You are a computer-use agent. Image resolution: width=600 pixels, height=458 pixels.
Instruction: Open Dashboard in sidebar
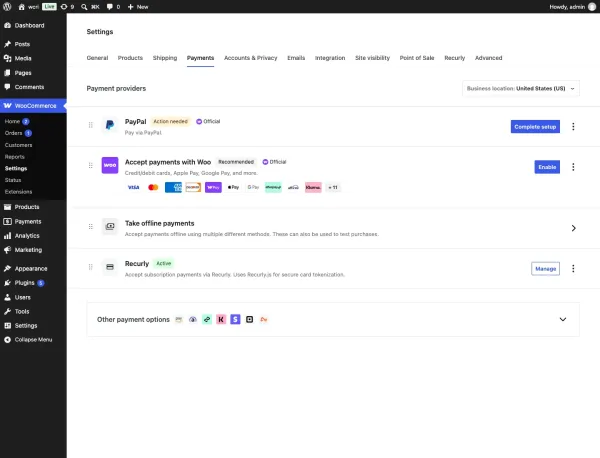pos(29,25)
